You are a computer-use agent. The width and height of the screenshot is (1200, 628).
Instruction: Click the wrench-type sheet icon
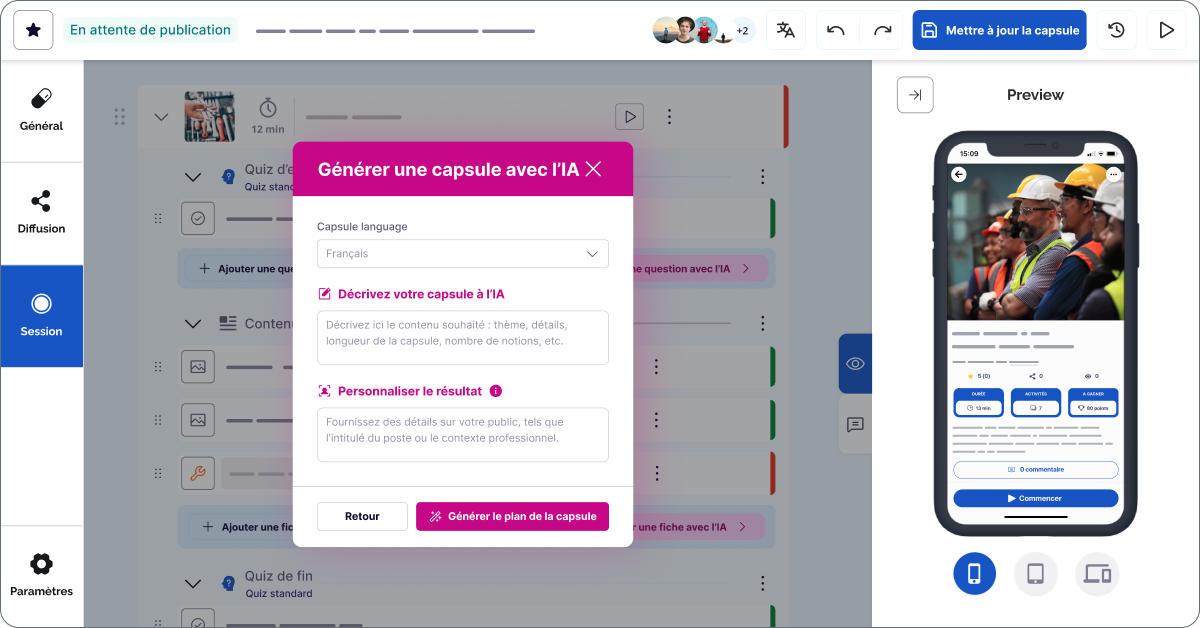[198, 473]
